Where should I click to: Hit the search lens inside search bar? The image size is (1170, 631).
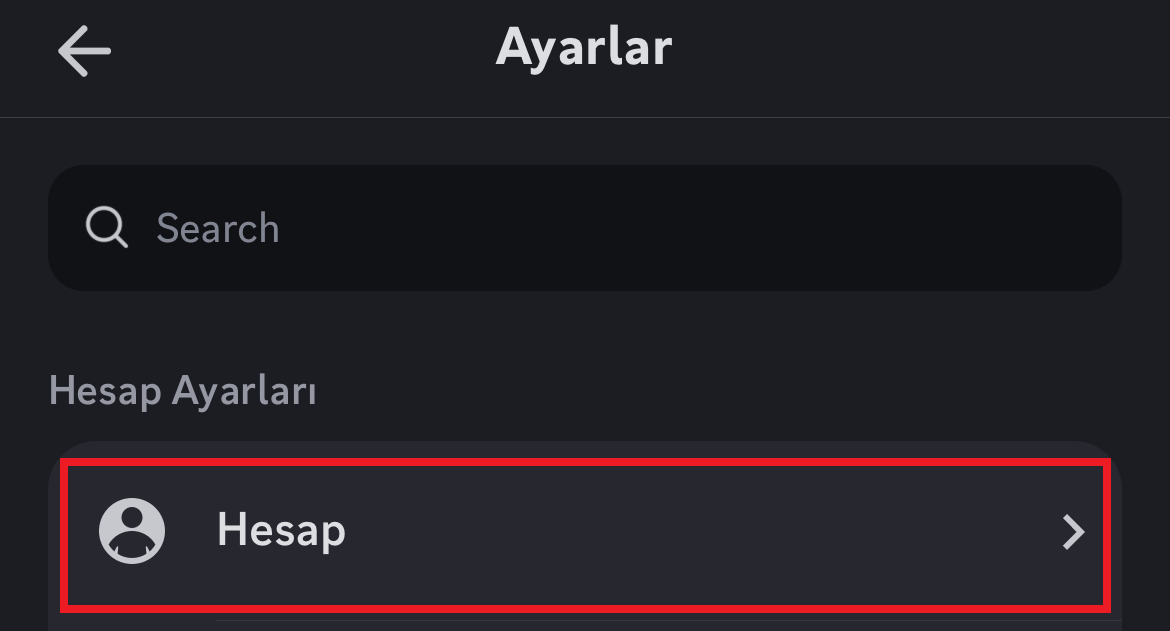pyautogui.click(x=106, y=228)
